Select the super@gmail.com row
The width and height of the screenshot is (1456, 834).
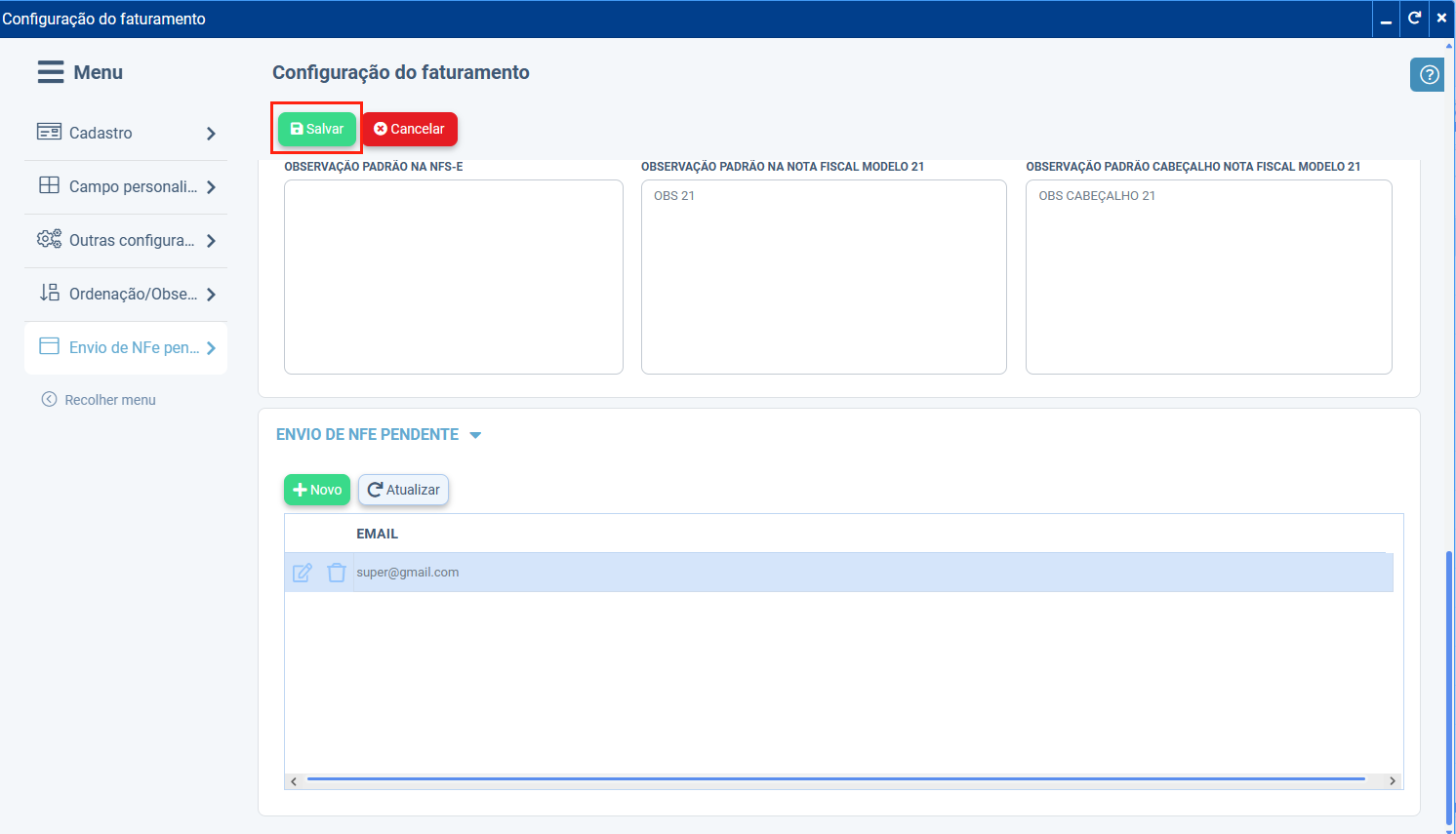839,573
